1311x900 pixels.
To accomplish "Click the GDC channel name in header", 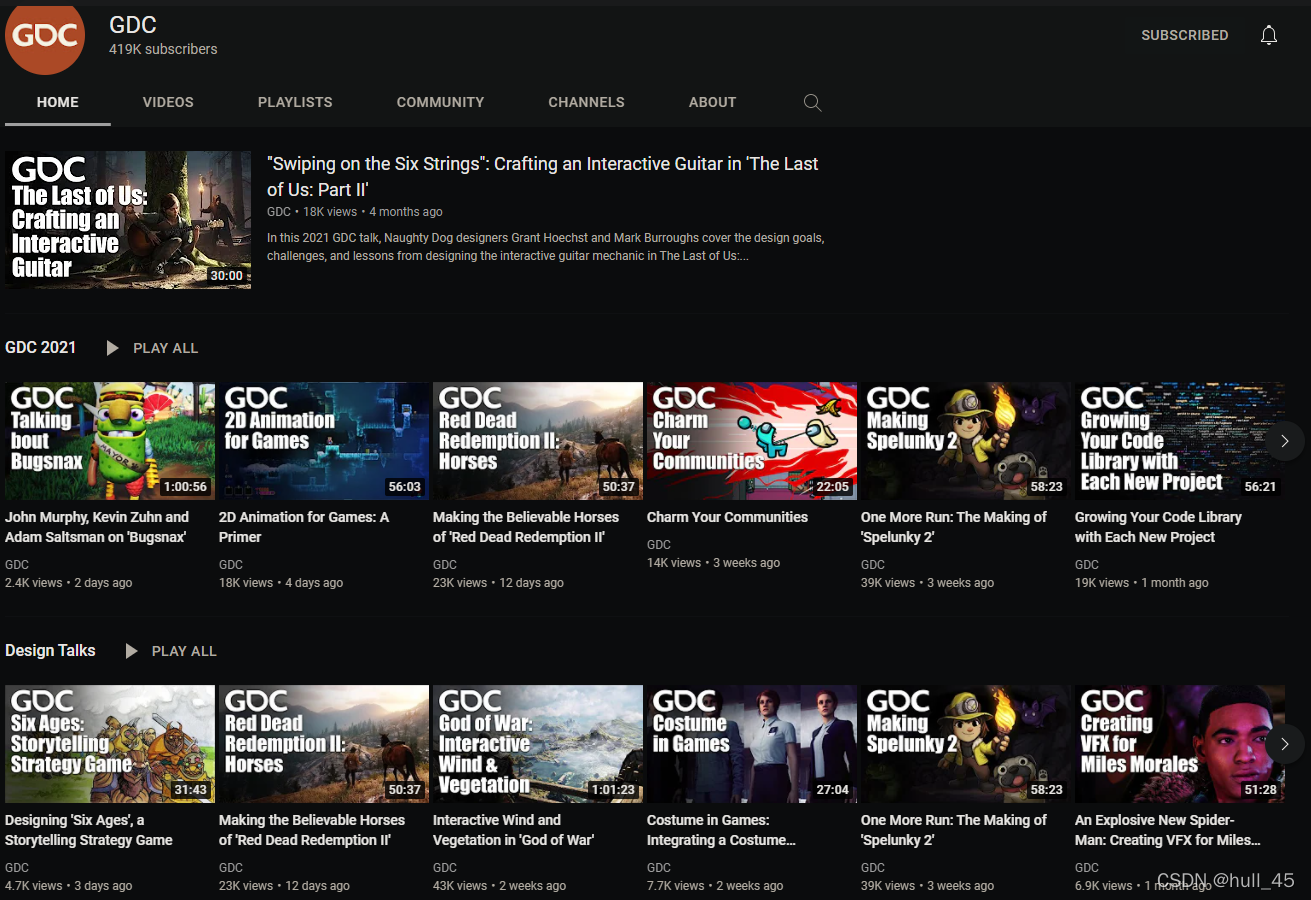I will click(133, 25).
